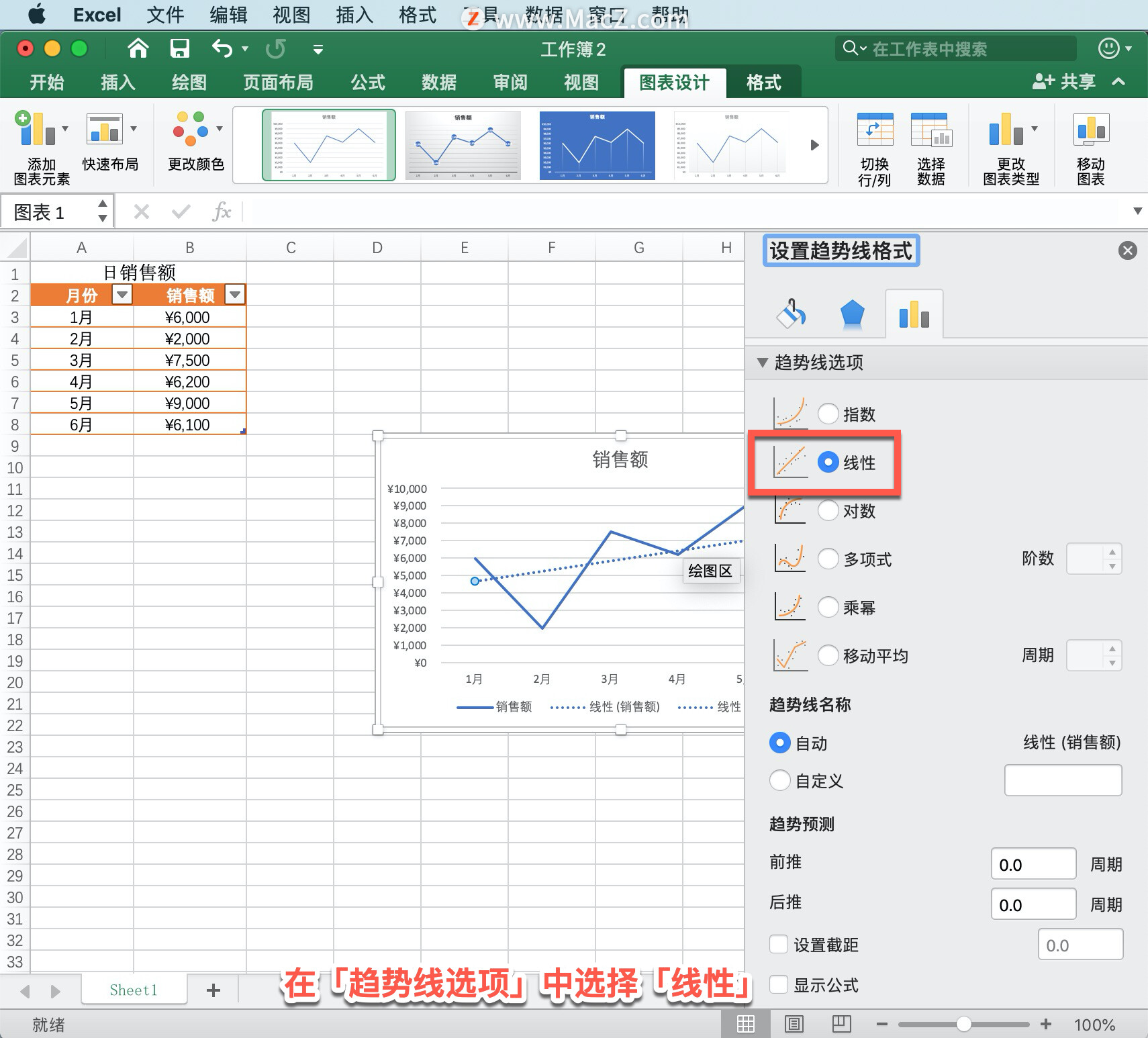Click the zoom in plus icon

tap(1045, 1024)
